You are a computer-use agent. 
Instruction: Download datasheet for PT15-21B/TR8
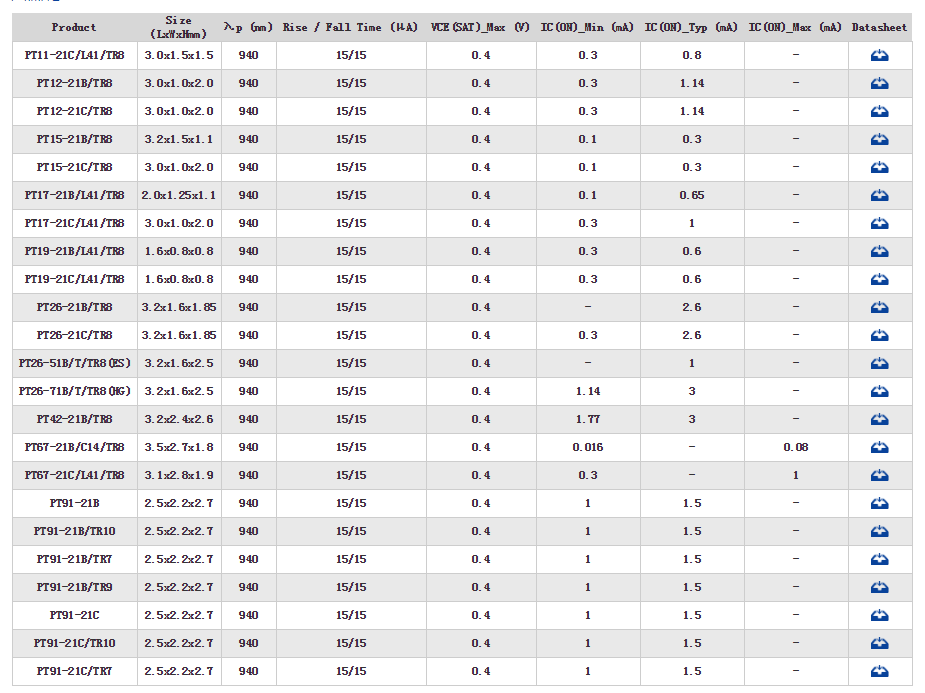879,139
